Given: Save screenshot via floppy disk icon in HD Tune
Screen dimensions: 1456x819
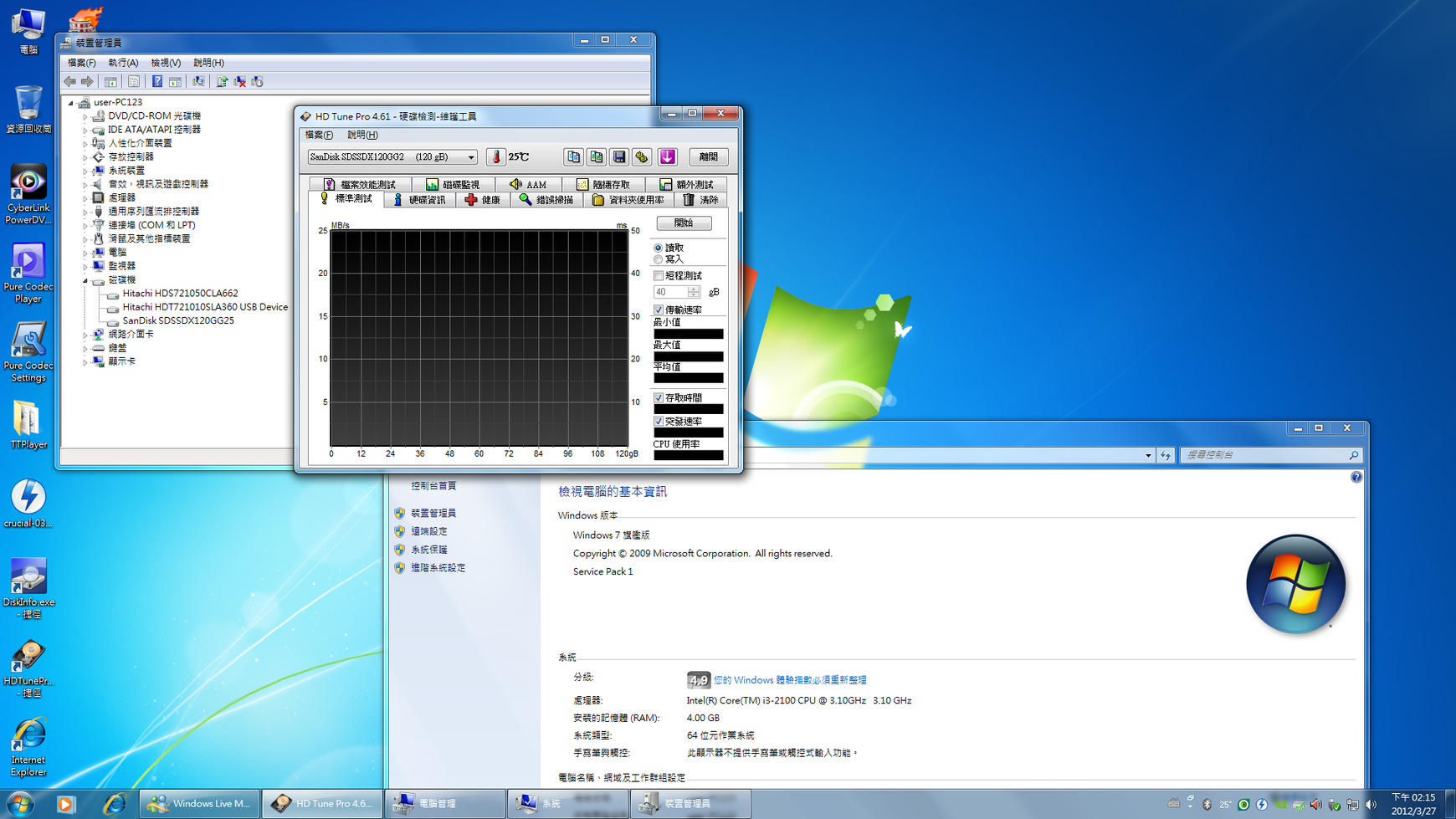Looking at the screenshot, I should click(619, 157).
